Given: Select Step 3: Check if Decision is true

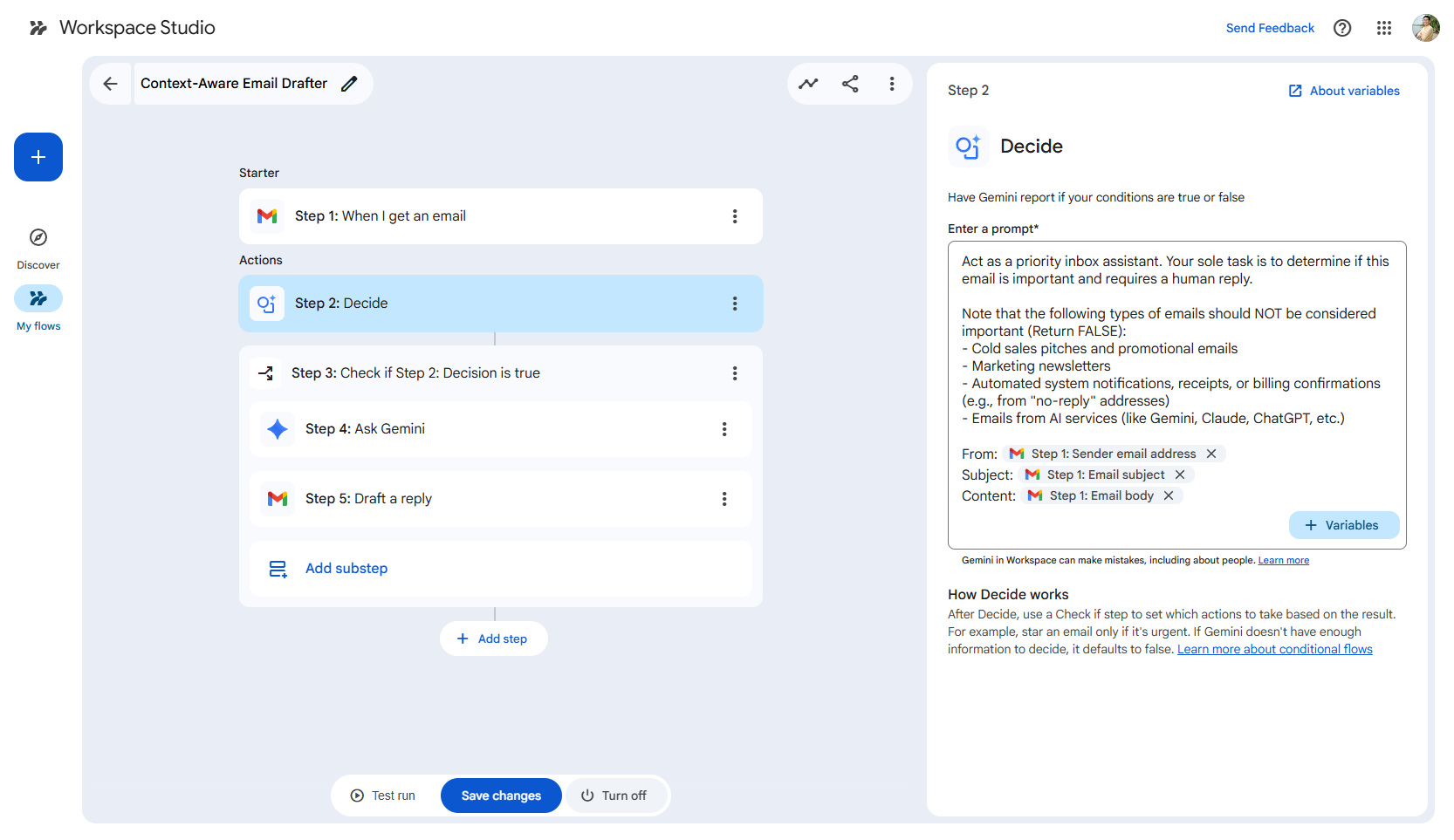Looking at the screenshot, I should [501, 373].
